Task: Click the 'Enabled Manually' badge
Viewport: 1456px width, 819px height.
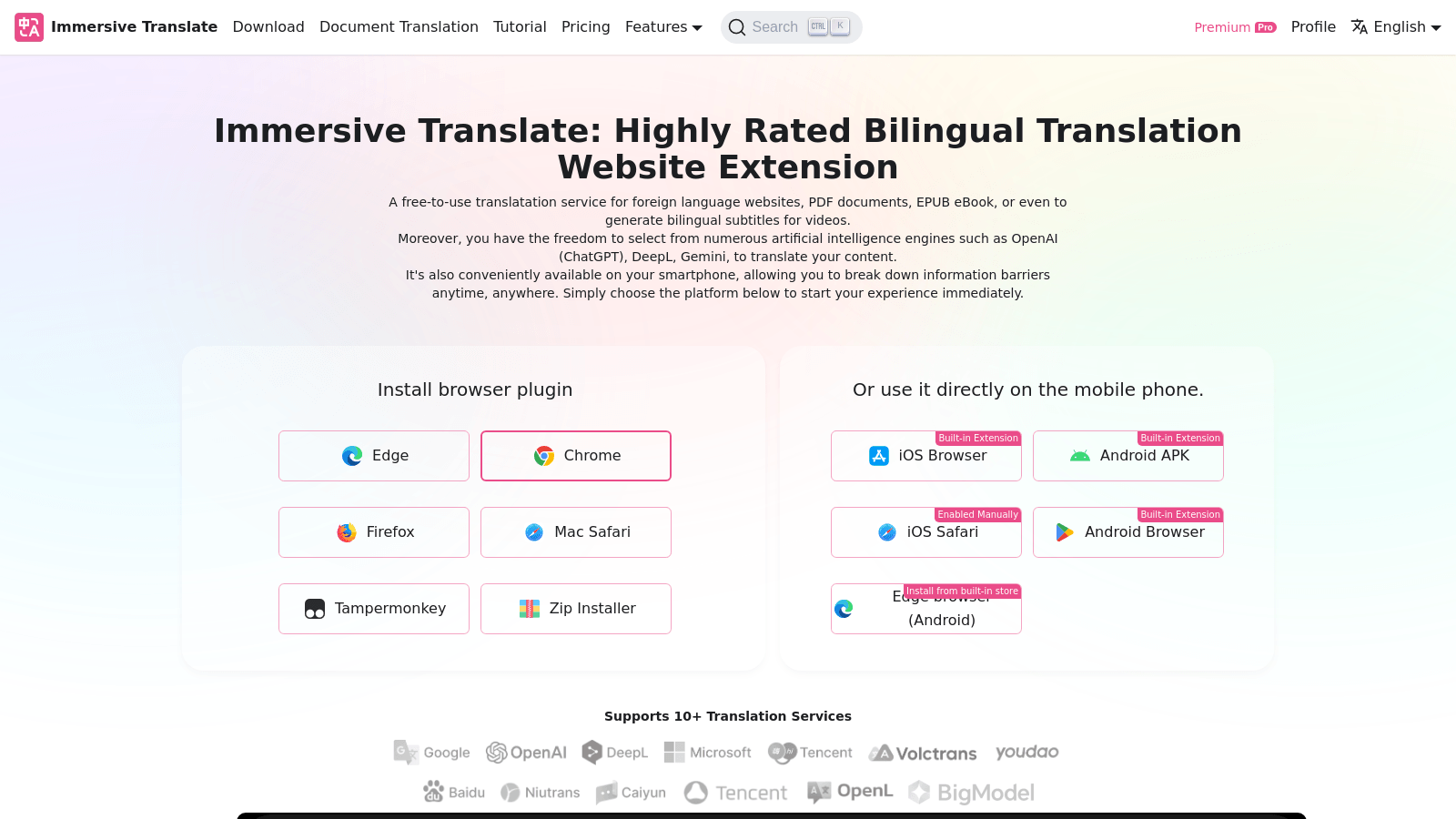Action: pos(977,515)
